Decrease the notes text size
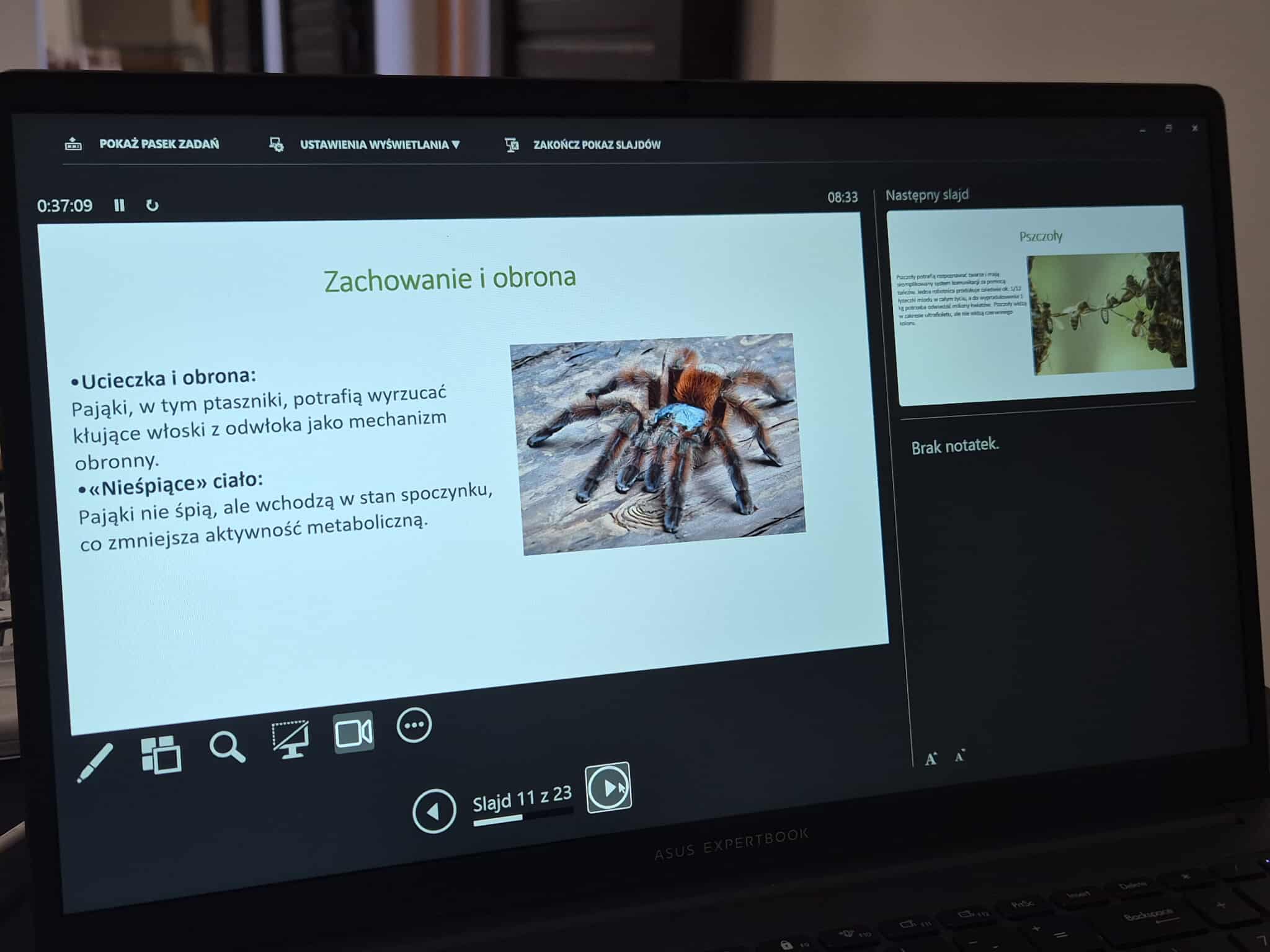 960,756
